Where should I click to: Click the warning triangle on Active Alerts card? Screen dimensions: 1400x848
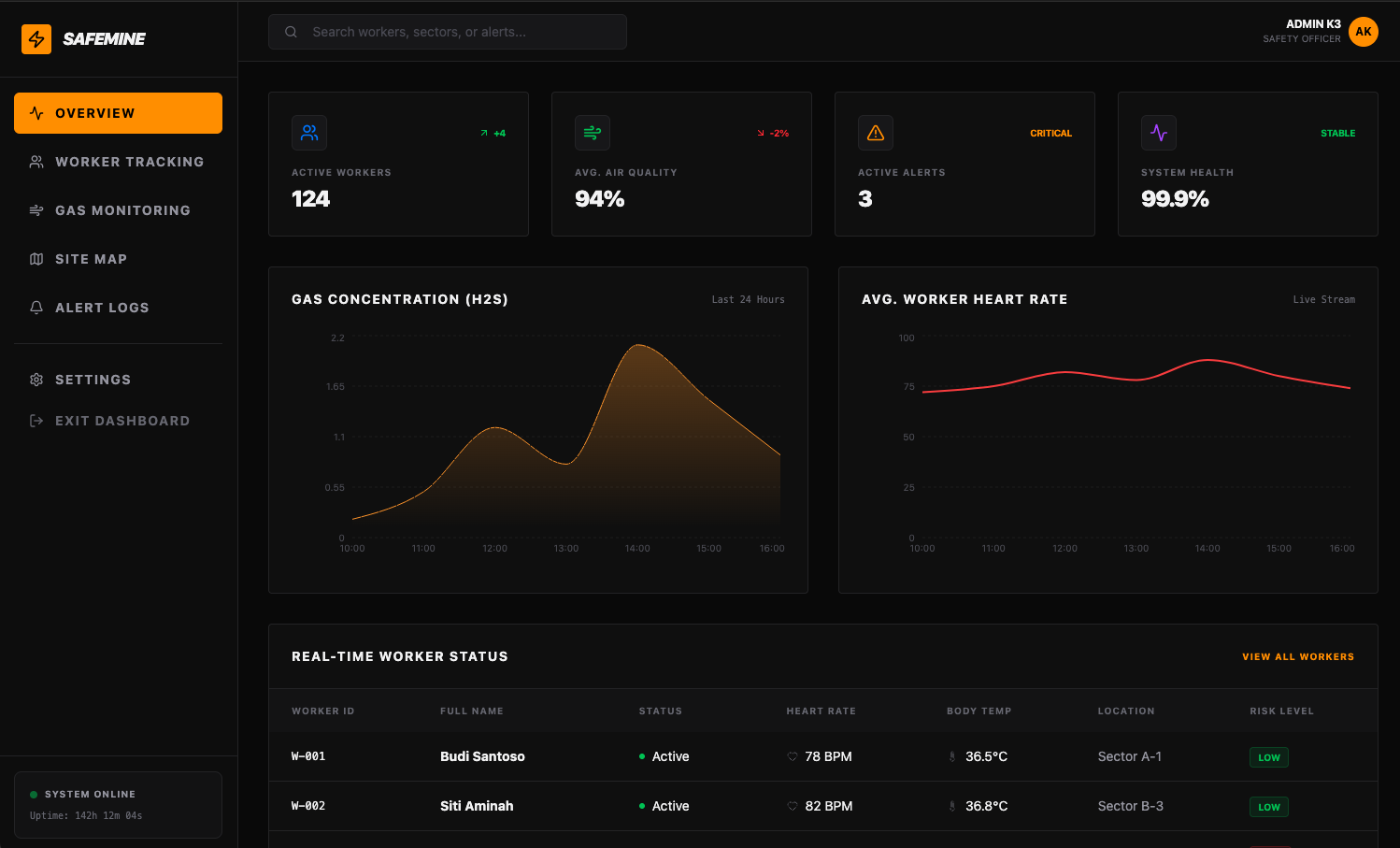(x=876, y=133)
